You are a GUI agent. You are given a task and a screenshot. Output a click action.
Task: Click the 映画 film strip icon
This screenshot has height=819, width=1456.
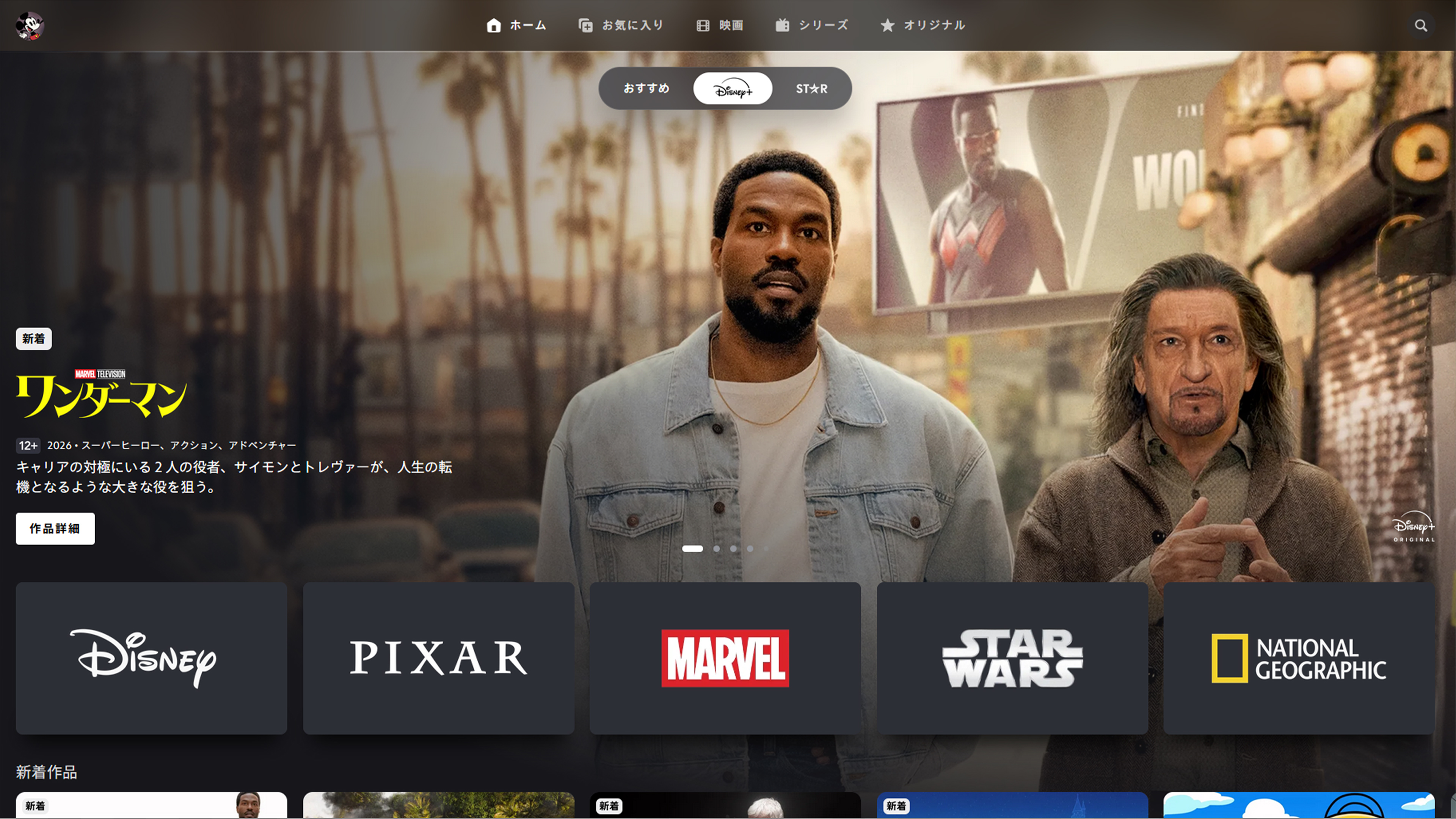coord(703,25)
